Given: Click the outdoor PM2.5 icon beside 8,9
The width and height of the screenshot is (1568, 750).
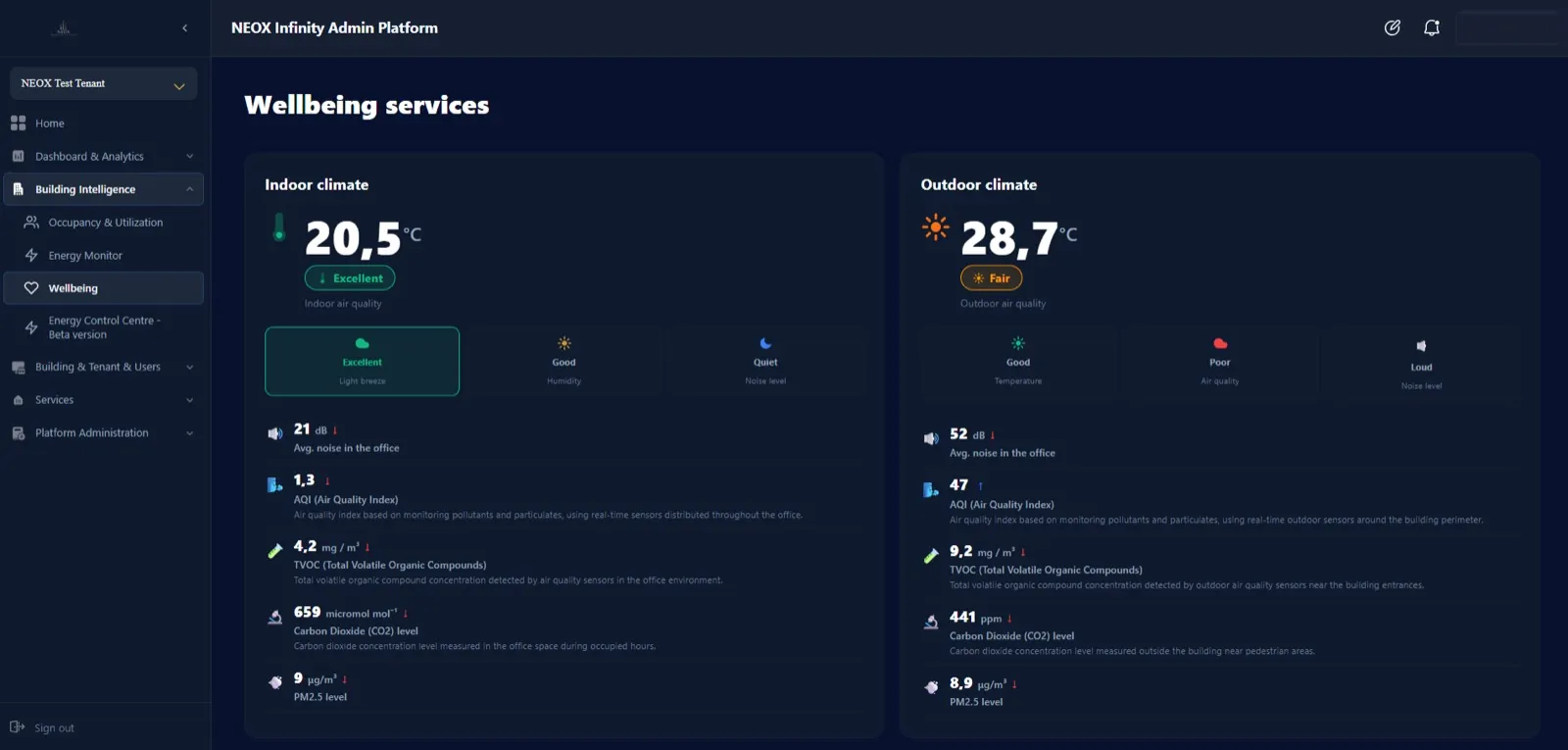Looking at the screenshot, I should click(x=931, y=687).
